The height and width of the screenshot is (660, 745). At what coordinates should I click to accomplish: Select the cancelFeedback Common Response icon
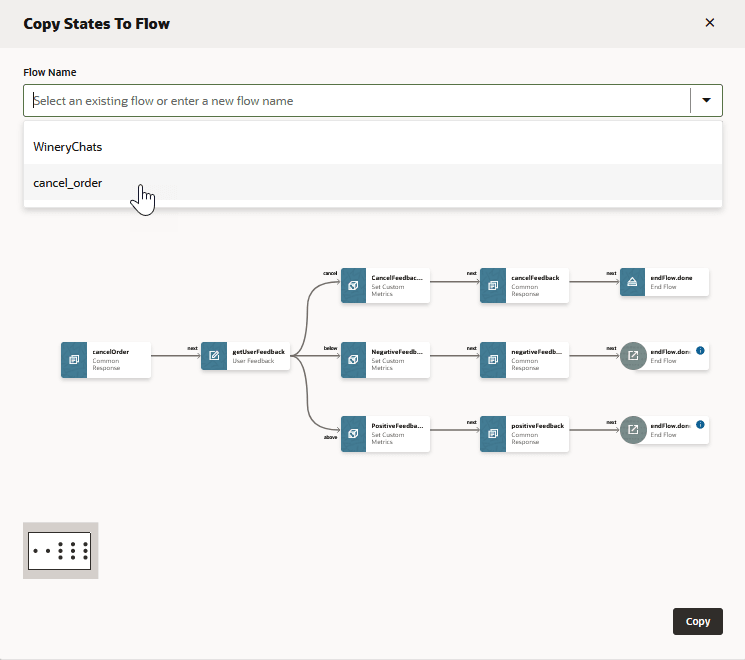coord(493,284)
